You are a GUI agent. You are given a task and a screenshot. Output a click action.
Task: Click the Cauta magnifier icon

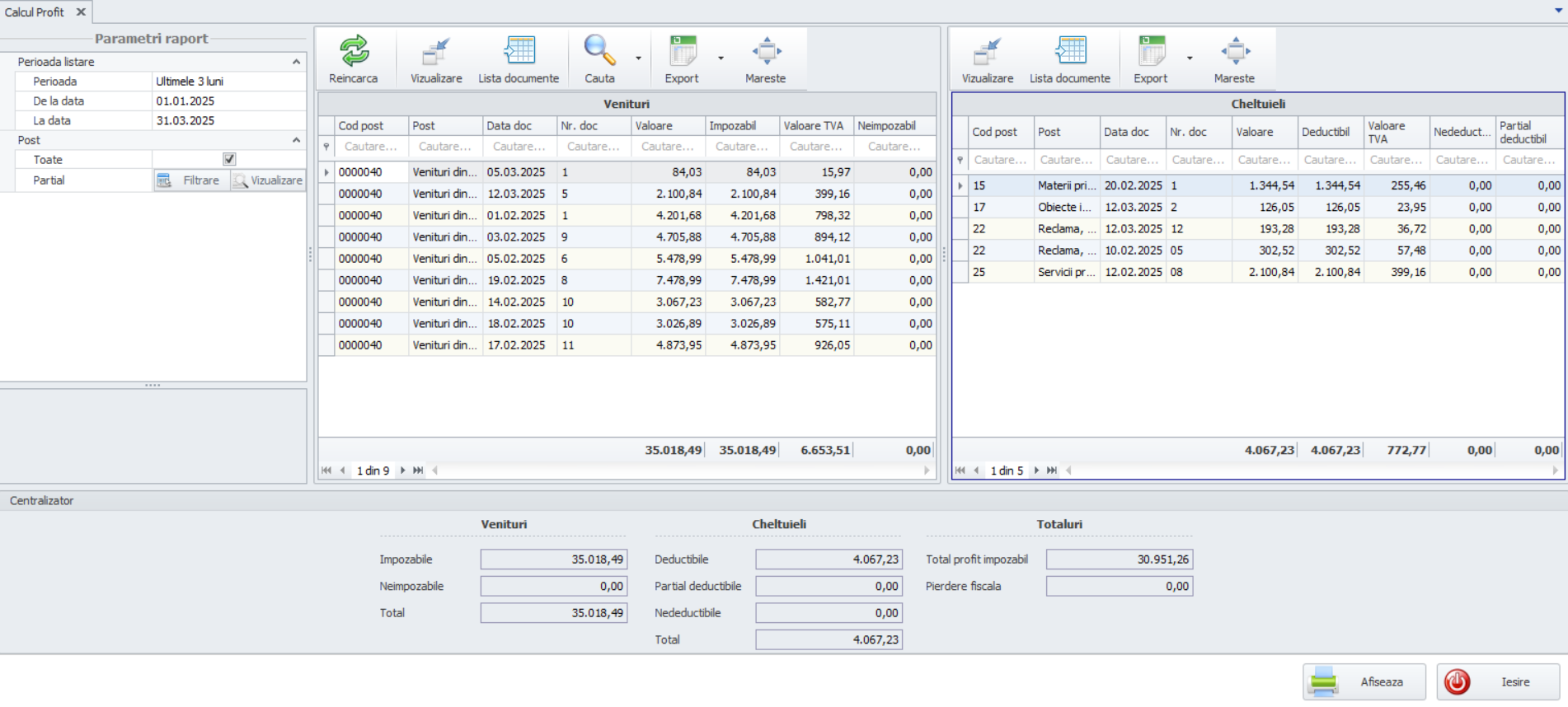coord(599,51)
